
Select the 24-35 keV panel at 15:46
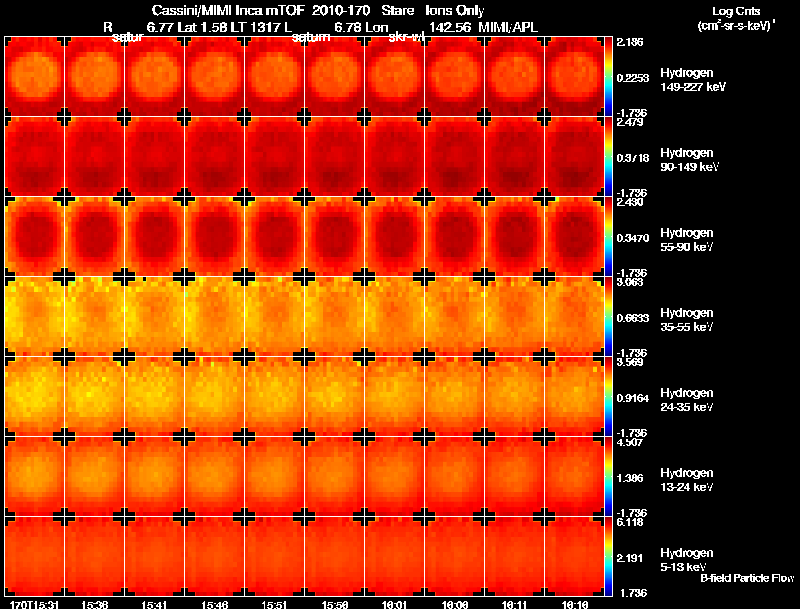214,397
